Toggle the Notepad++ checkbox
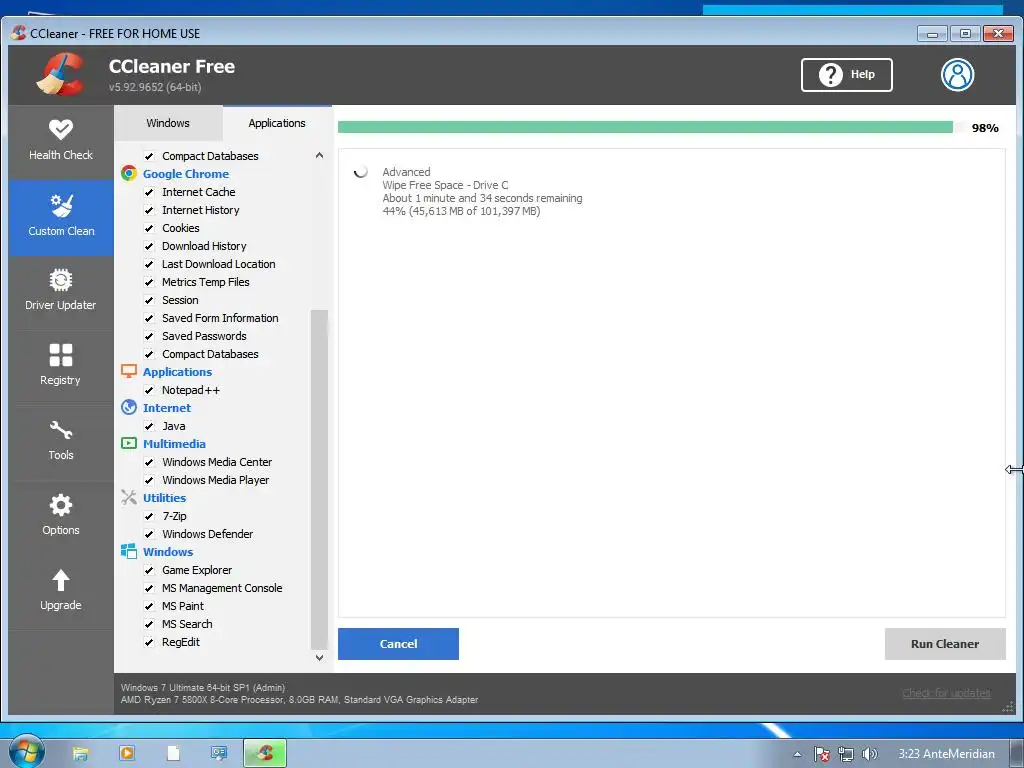Image resolution: width=1024 pixels, height=768 pixels. (149, 390)
